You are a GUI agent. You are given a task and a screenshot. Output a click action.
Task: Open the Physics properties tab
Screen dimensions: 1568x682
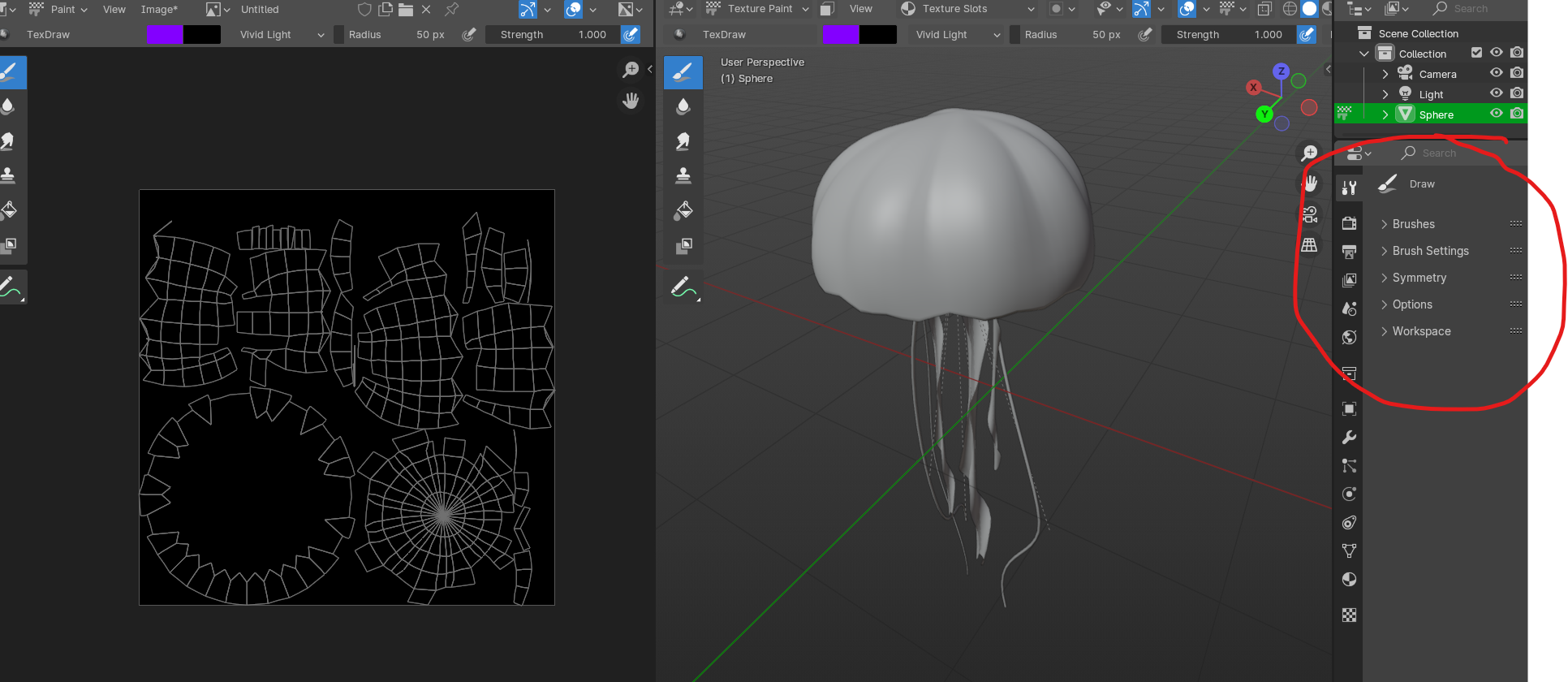(x=1349, y=494)
